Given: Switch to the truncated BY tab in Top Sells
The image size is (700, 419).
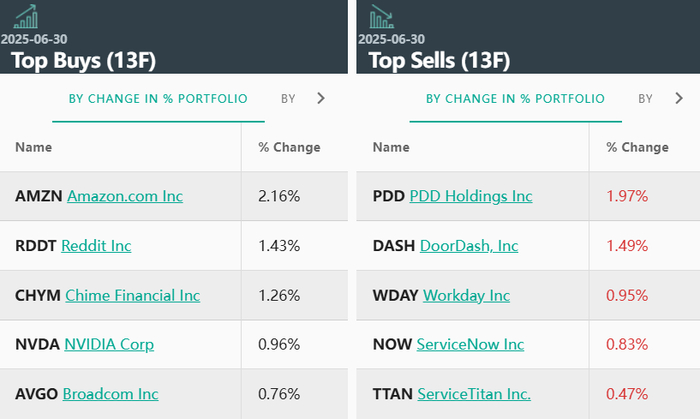Looking at the screenshot, I should [646, 99].
